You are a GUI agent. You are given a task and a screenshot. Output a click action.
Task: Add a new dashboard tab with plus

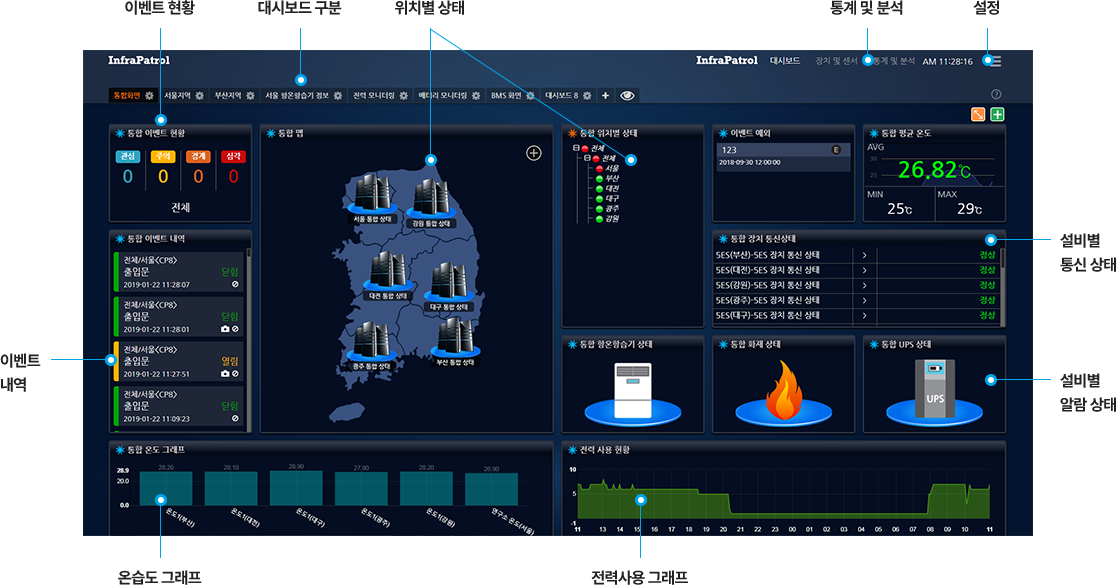coord(605,96)
